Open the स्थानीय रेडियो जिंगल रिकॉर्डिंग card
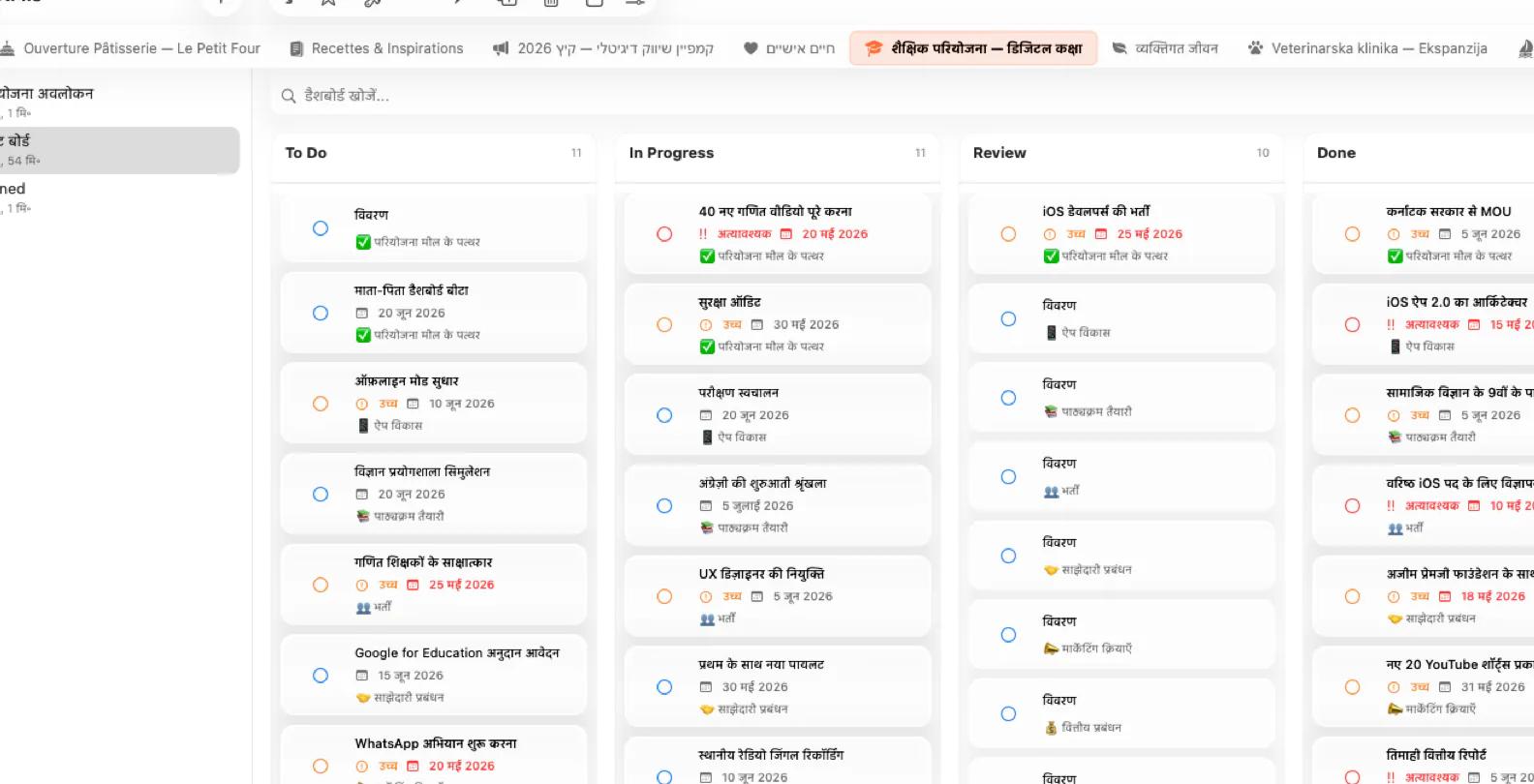The width and height of the screenshot is (1534, 784). tap(778, 761)
